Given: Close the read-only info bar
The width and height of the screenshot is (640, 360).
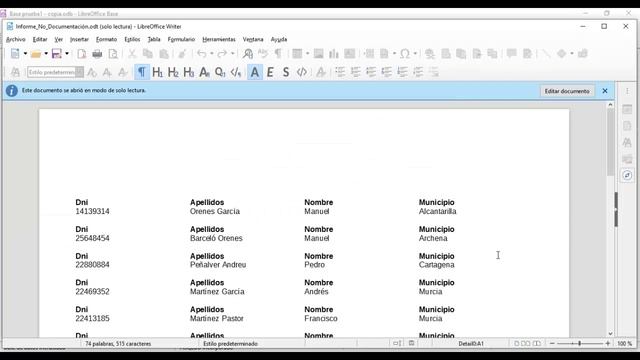Looking at the screenshot, I should pos(605,91).
